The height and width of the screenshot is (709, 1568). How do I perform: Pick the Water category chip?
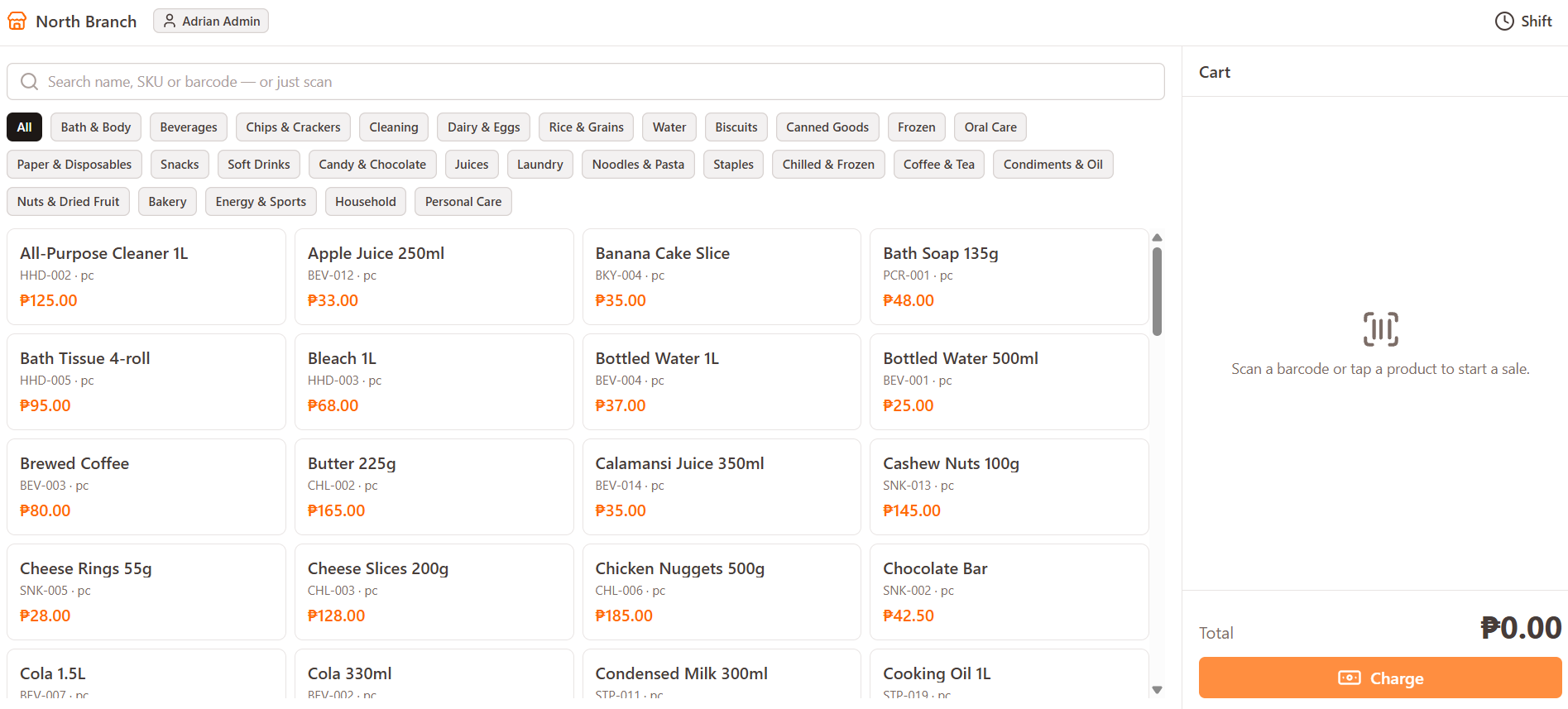669,127
